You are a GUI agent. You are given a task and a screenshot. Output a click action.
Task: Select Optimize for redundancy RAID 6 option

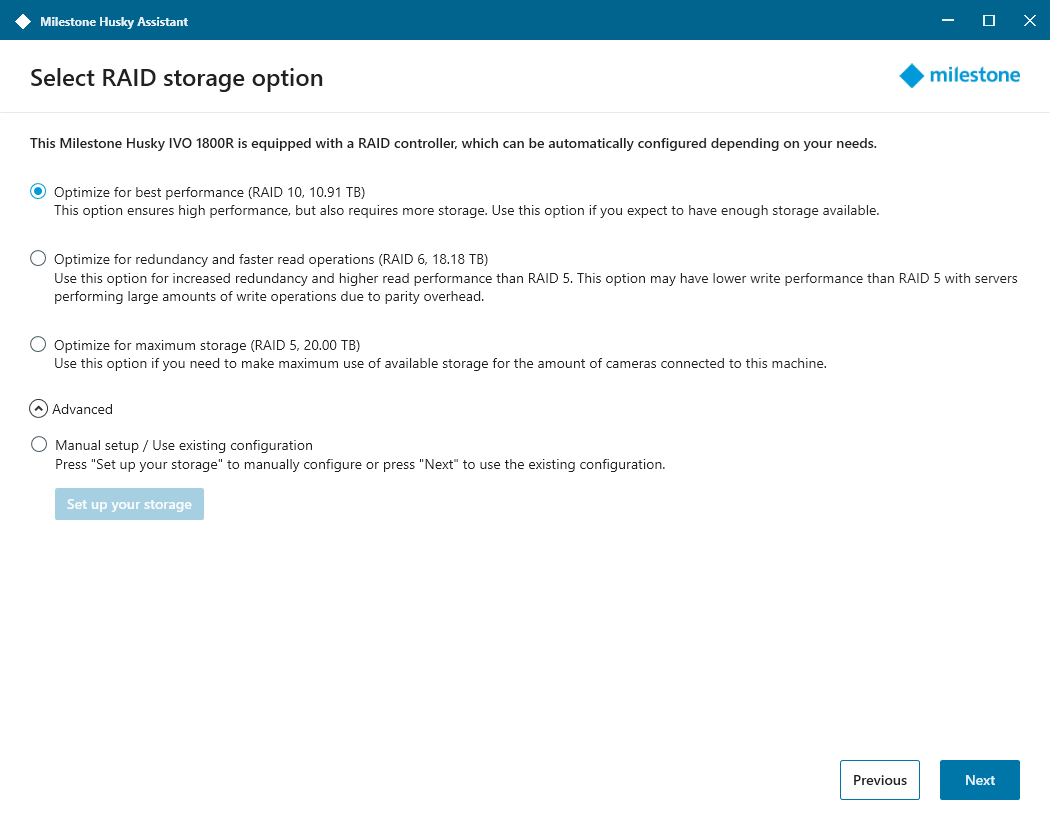pyautogui.click(x=38, y=259)
